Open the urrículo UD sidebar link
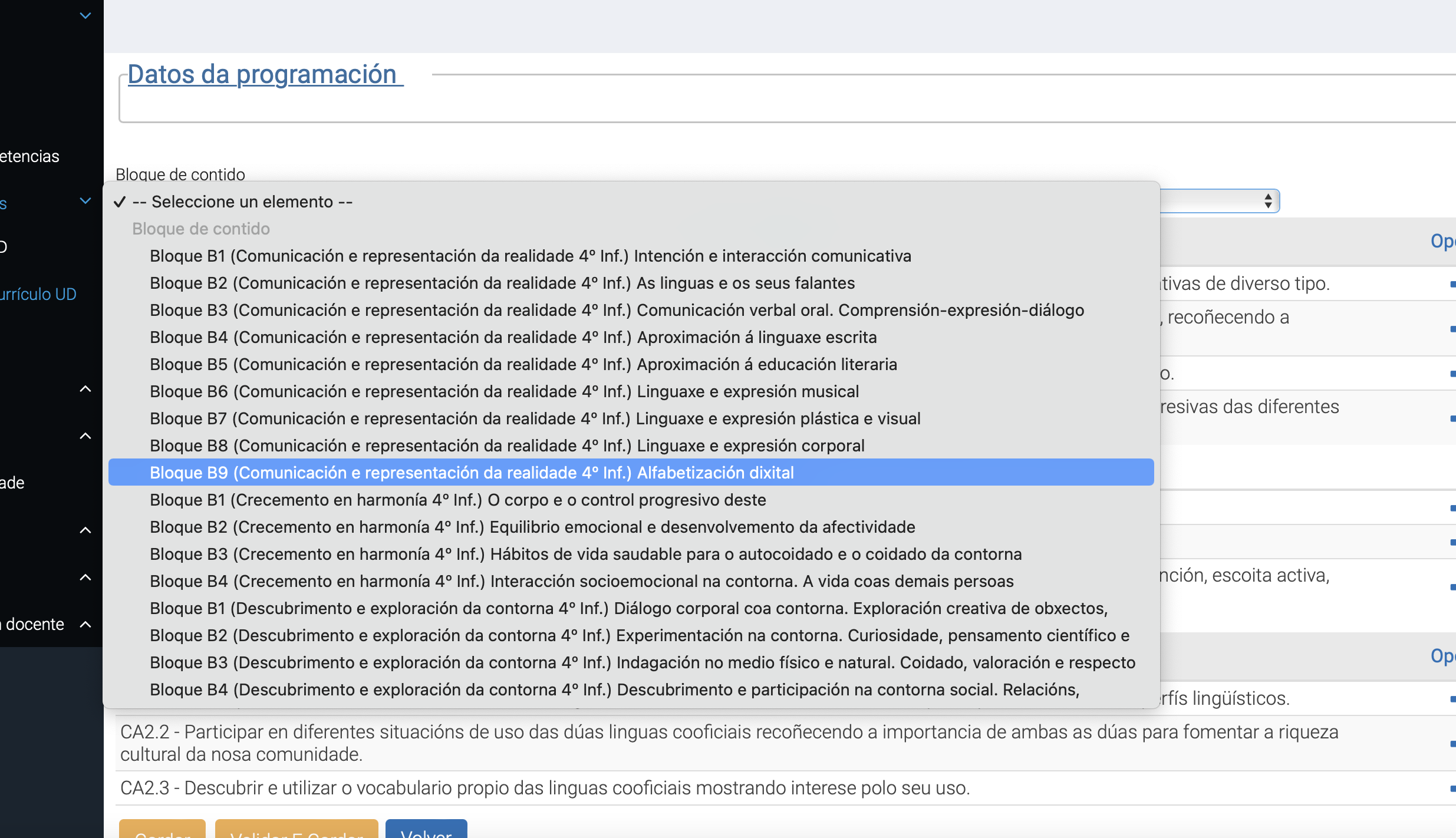This screenshot has width=1456, height=838. tap(38, 294)
